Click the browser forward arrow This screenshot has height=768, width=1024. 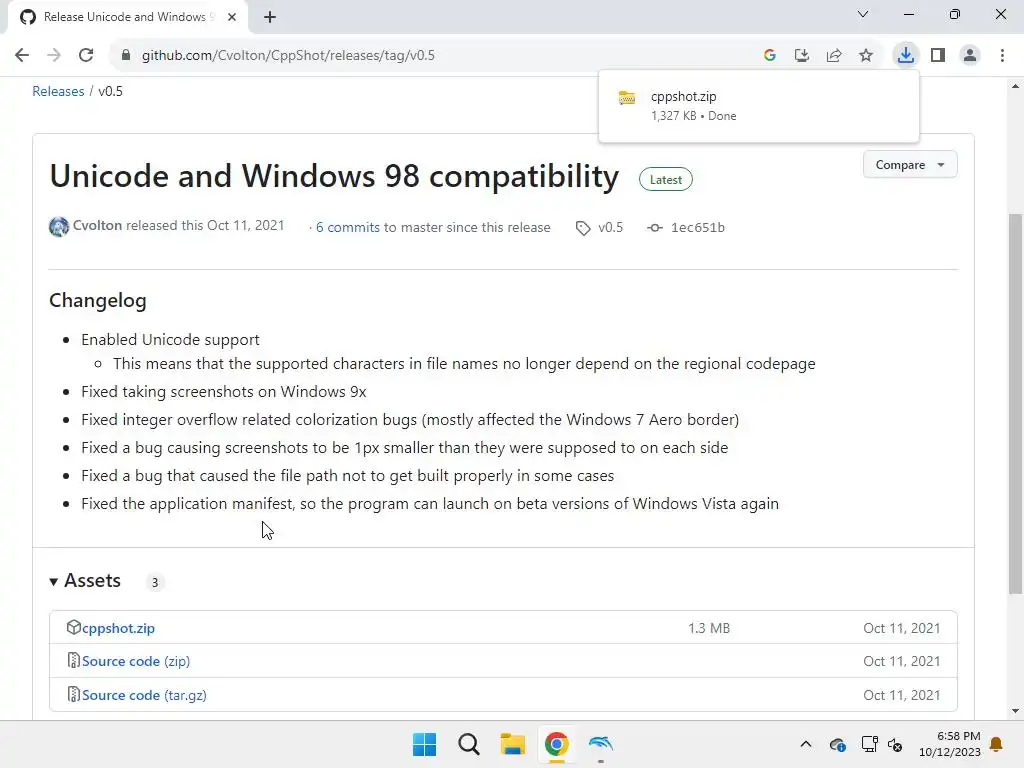click(x=54, y=55)
